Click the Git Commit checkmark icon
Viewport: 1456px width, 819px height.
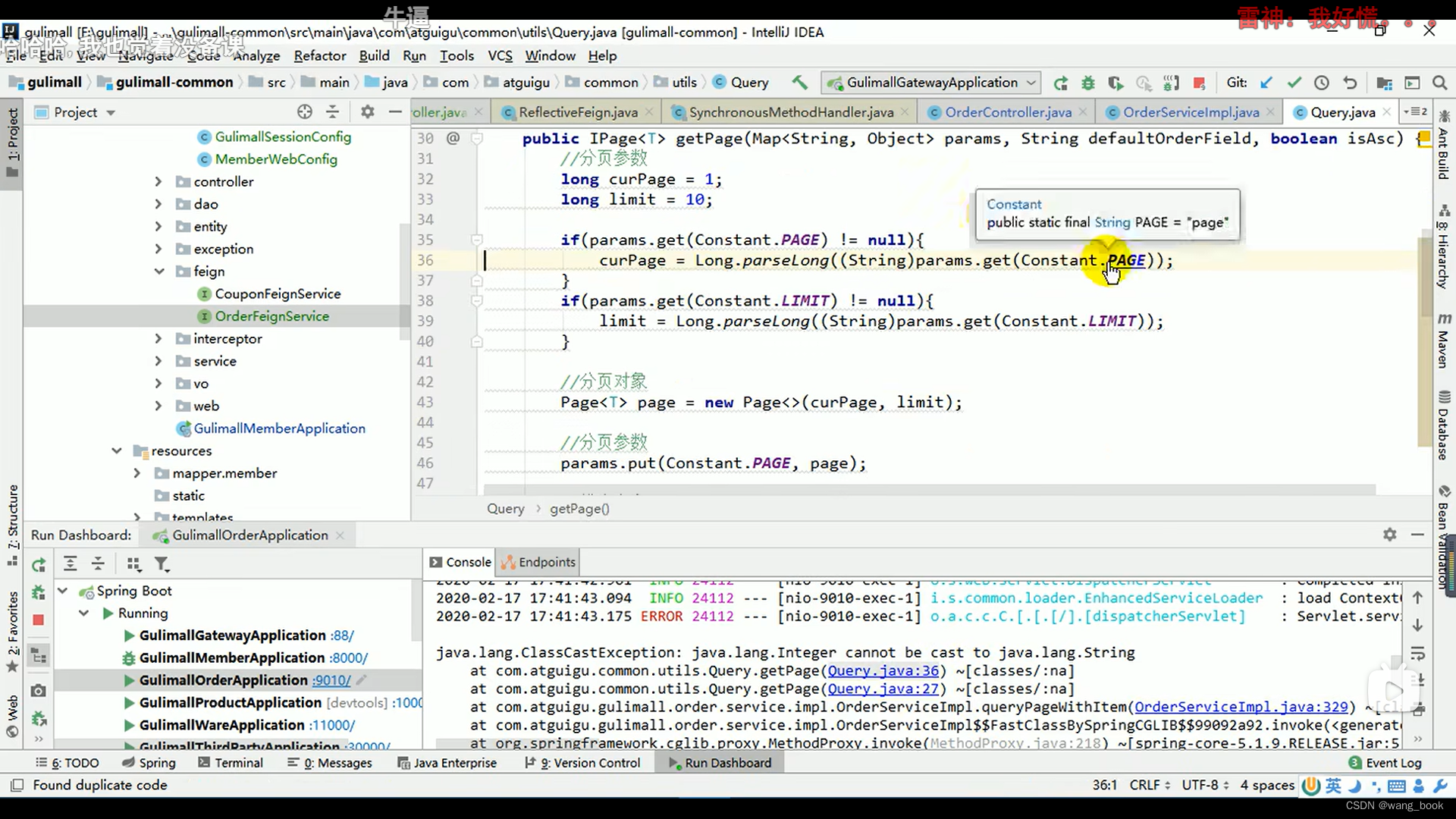(1294, 83)
